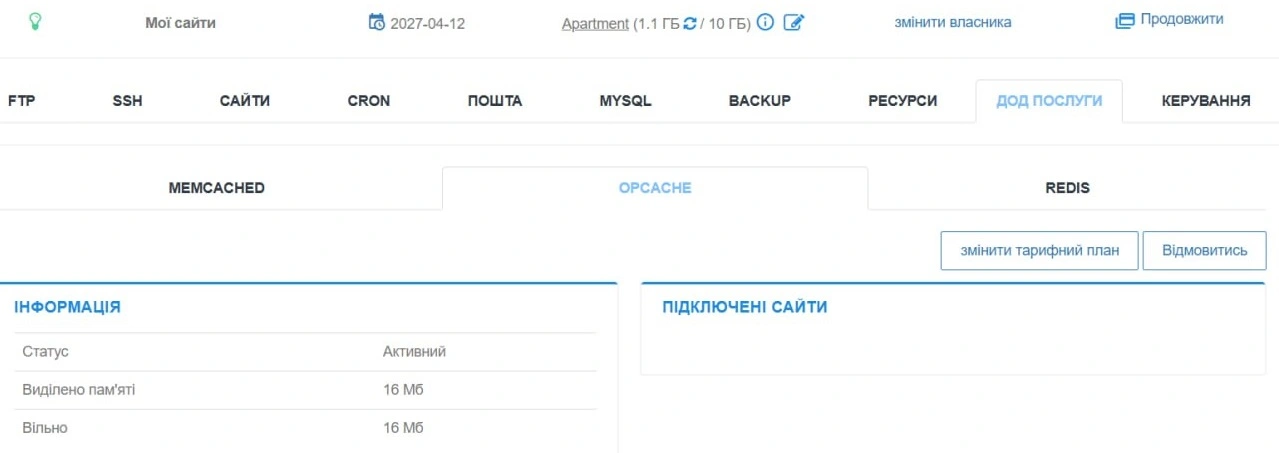The image size is (1279, 453).
Task: Click змінити власника link
Action: [952, 22]
